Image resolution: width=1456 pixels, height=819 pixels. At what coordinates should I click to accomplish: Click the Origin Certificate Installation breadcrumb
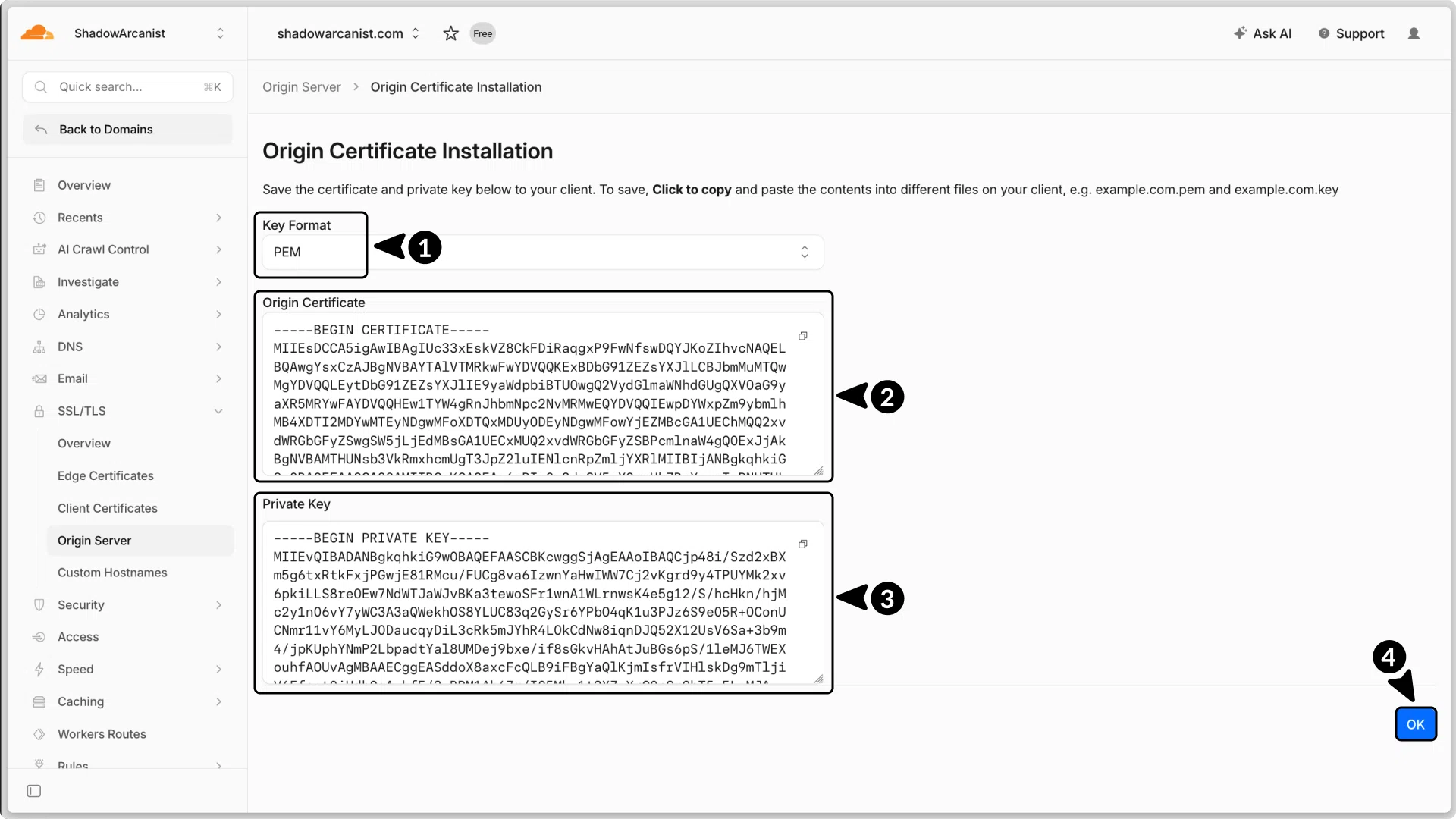tap(456, 87)
